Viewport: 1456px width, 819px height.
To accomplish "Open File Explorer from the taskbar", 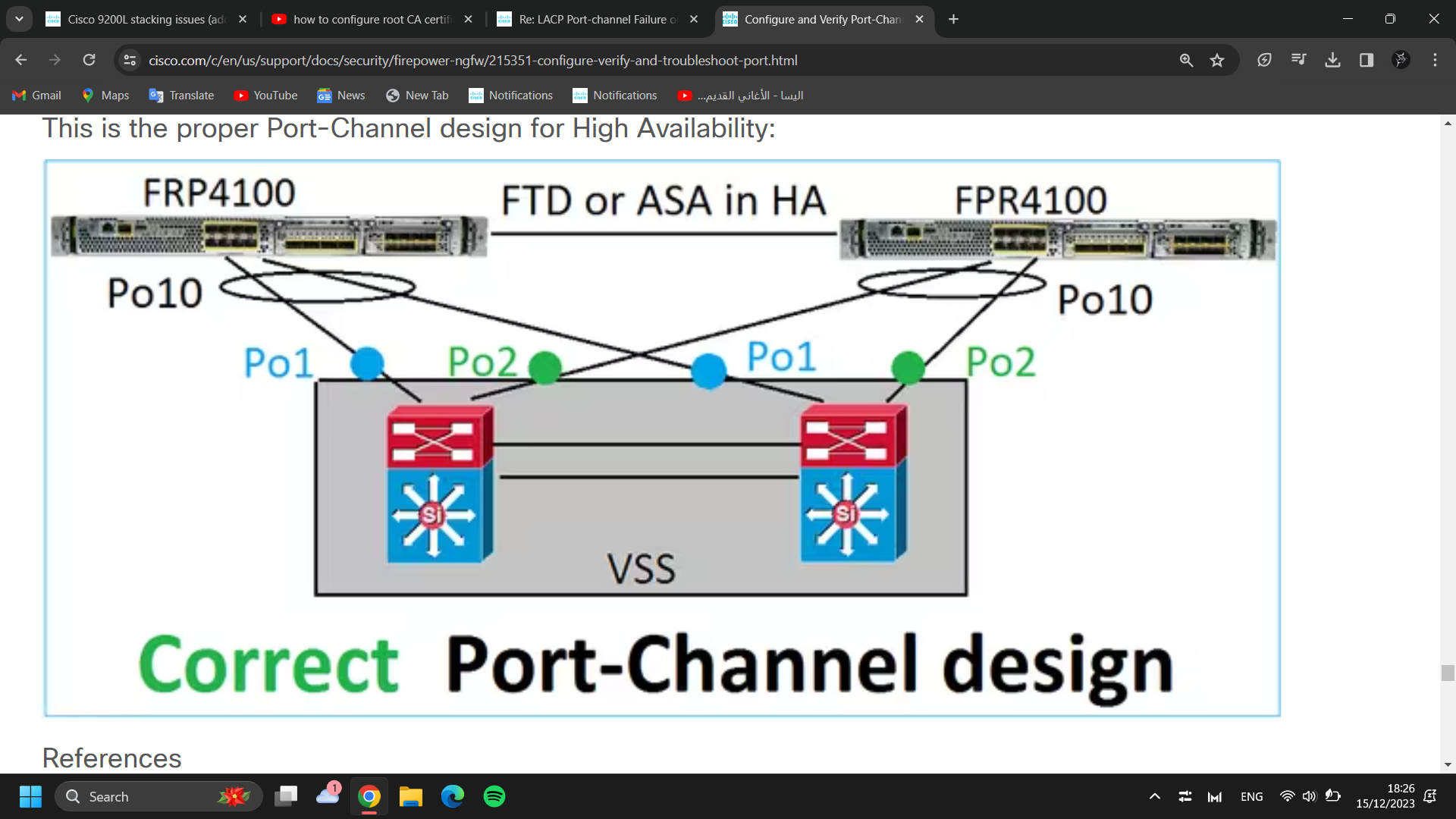I will click(x=411, y=796).
